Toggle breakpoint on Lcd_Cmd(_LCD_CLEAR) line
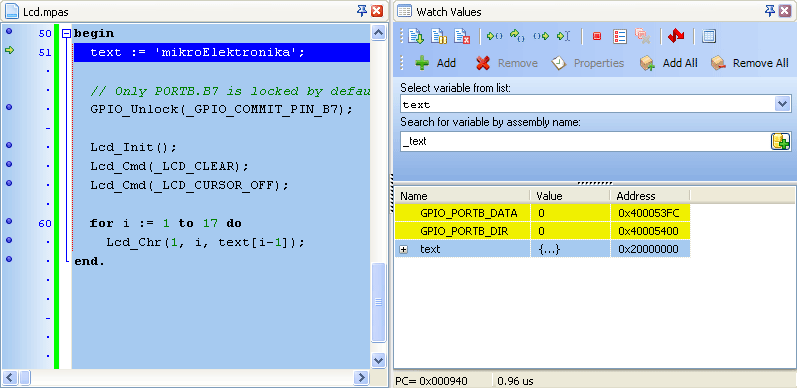 coord(9,164)
